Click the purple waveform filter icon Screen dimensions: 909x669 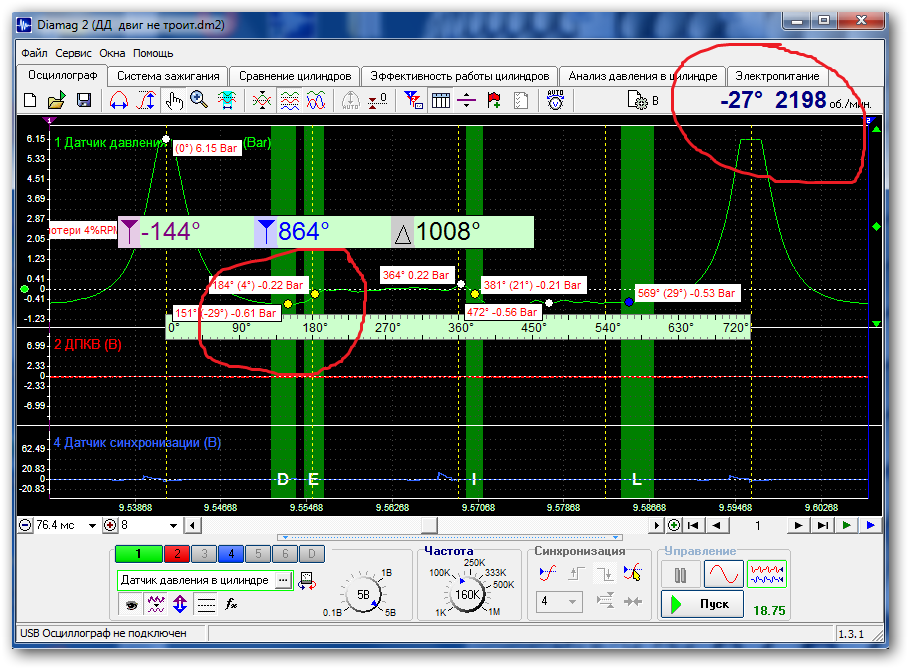point(156,605)
